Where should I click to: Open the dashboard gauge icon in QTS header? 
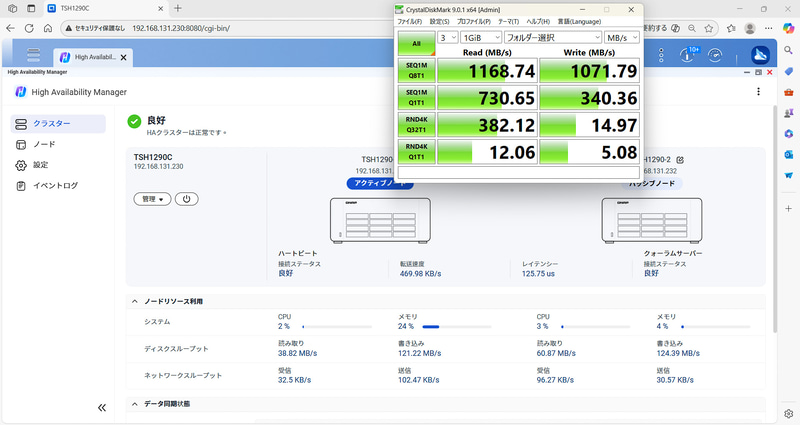[715, 55]
